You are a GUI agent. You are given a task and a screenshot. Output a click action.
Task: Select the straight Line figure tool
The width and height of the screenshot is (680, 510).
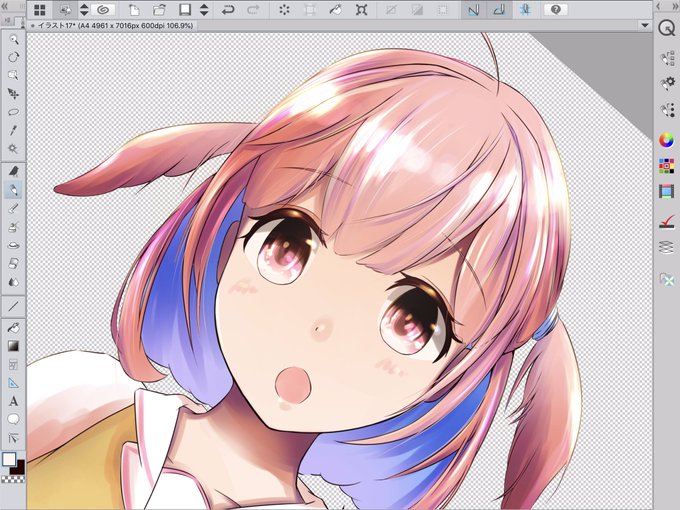pyautogui.click(x=13, y=306)
